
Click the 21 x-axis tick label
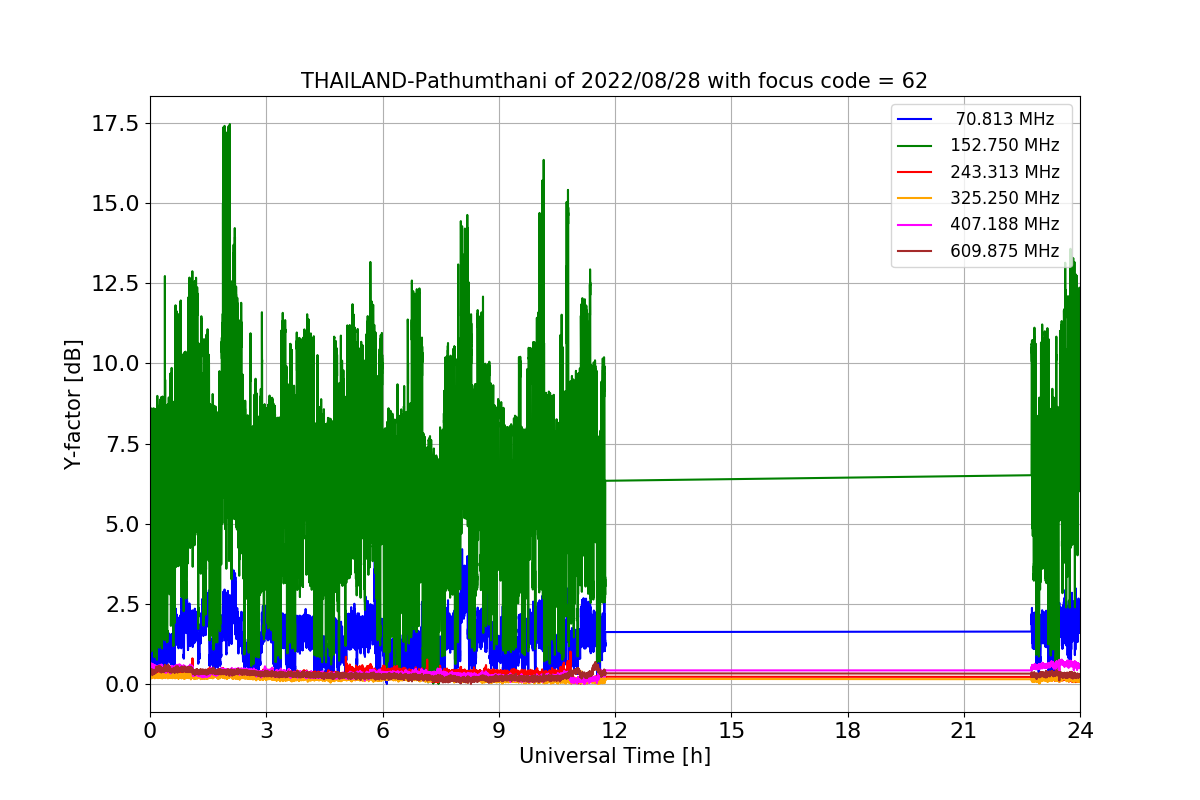(x=964, y=730)
